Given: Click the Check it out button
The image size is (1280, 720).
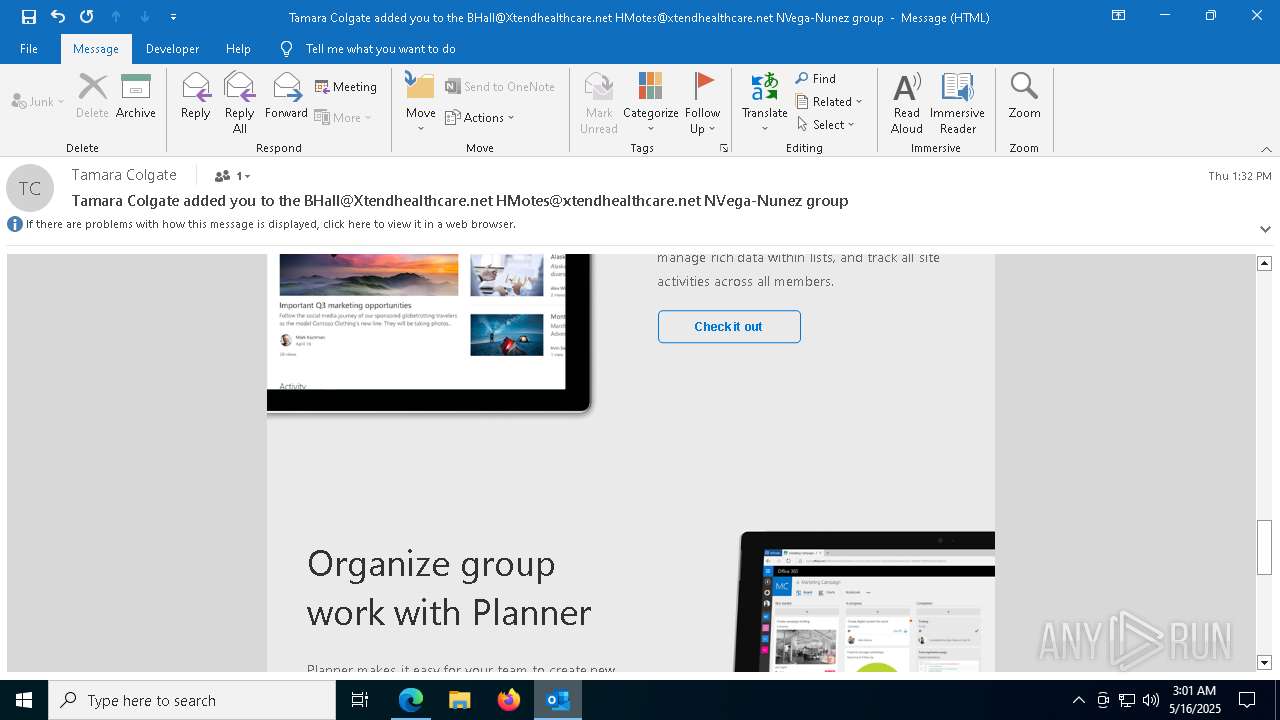Looking at the screenshot, I should [x=729, y=327].
